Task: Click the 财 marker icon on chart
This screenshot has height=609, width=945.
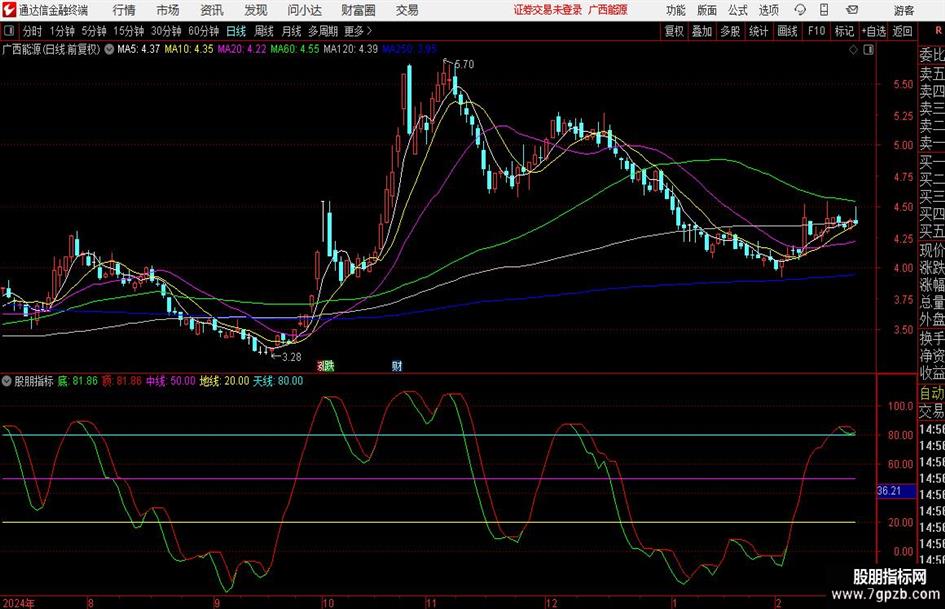Action: point(397,366)
